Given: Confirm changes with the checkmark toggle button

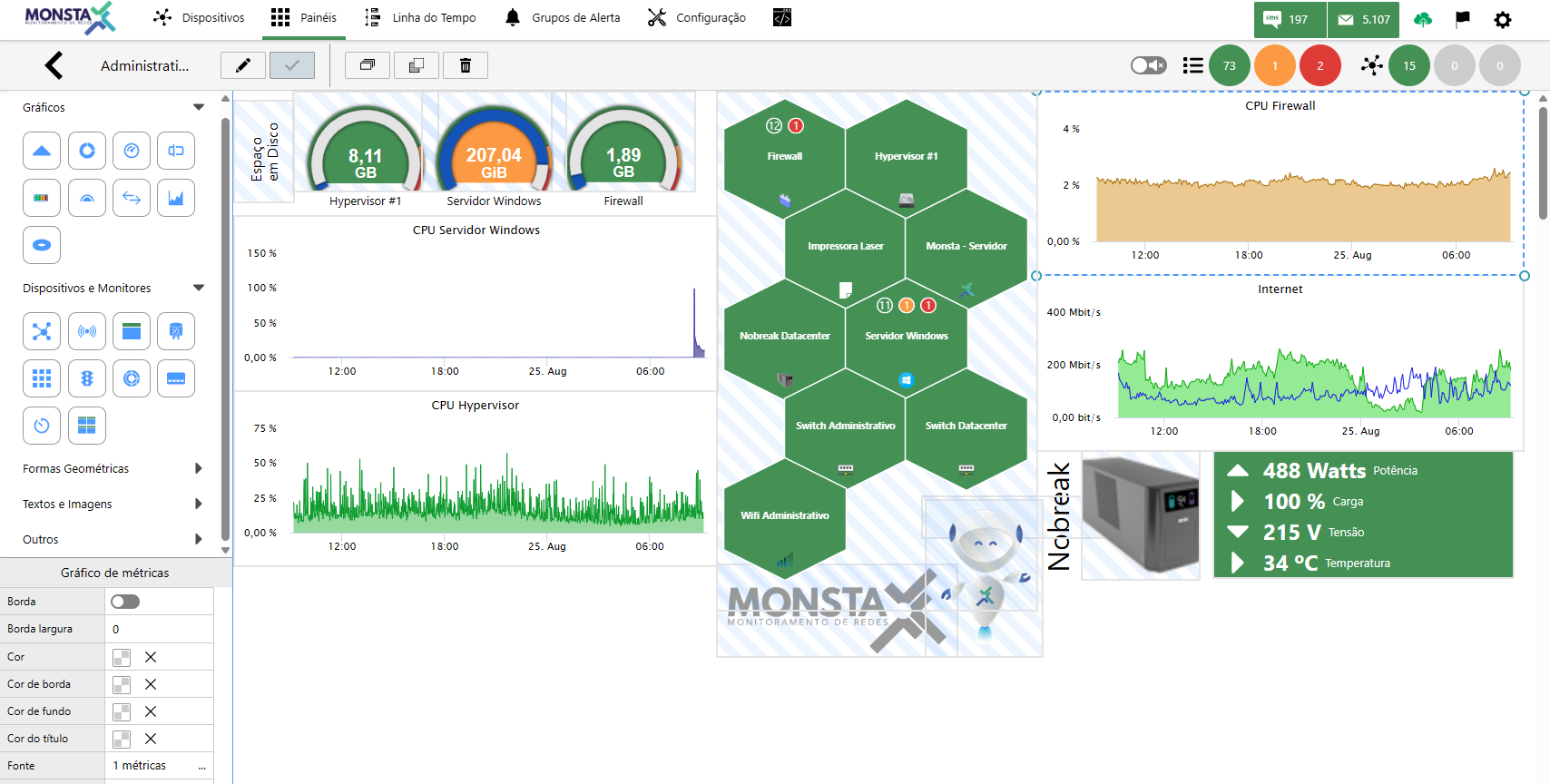Looking at the screenshot, I should click(x=292, y=65).
